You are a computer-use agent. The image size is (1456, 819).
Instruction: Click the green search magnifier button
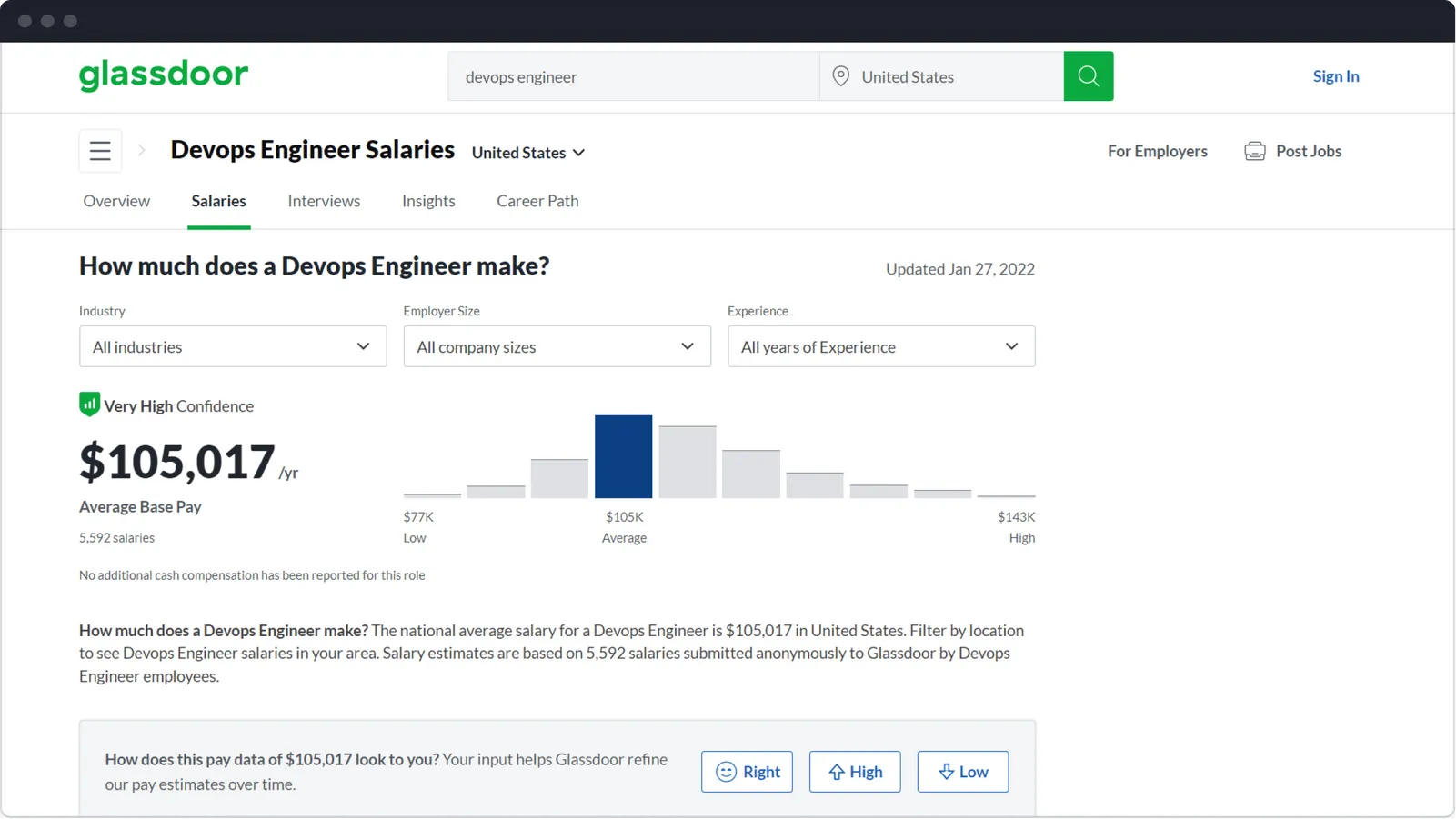[1088, 76]
